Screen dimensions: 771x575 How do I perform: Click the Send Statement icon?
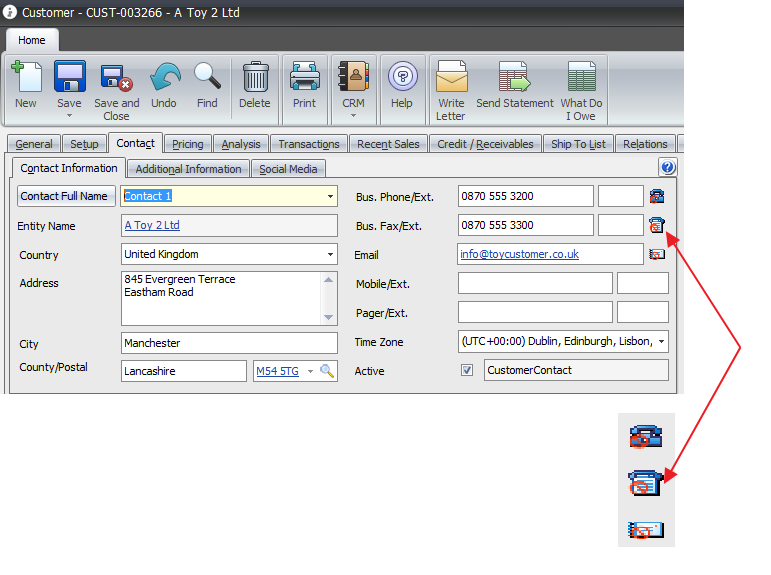coord(514,76)
